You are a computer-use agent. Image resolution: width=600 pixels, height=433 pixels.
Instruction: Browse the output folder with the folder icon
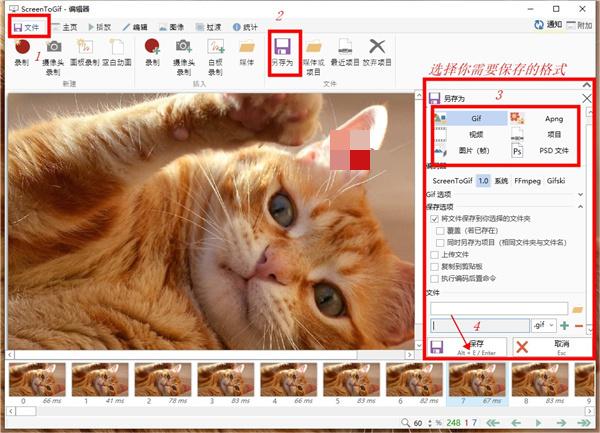pos(577,309)
